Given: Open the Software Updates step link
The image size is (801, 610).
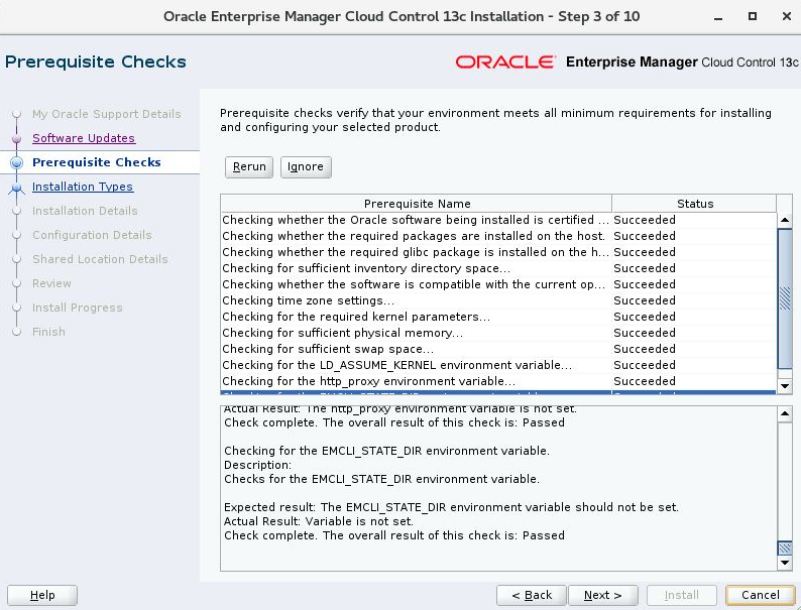Looking at the screenshot, I should click(x=83, y=138).
